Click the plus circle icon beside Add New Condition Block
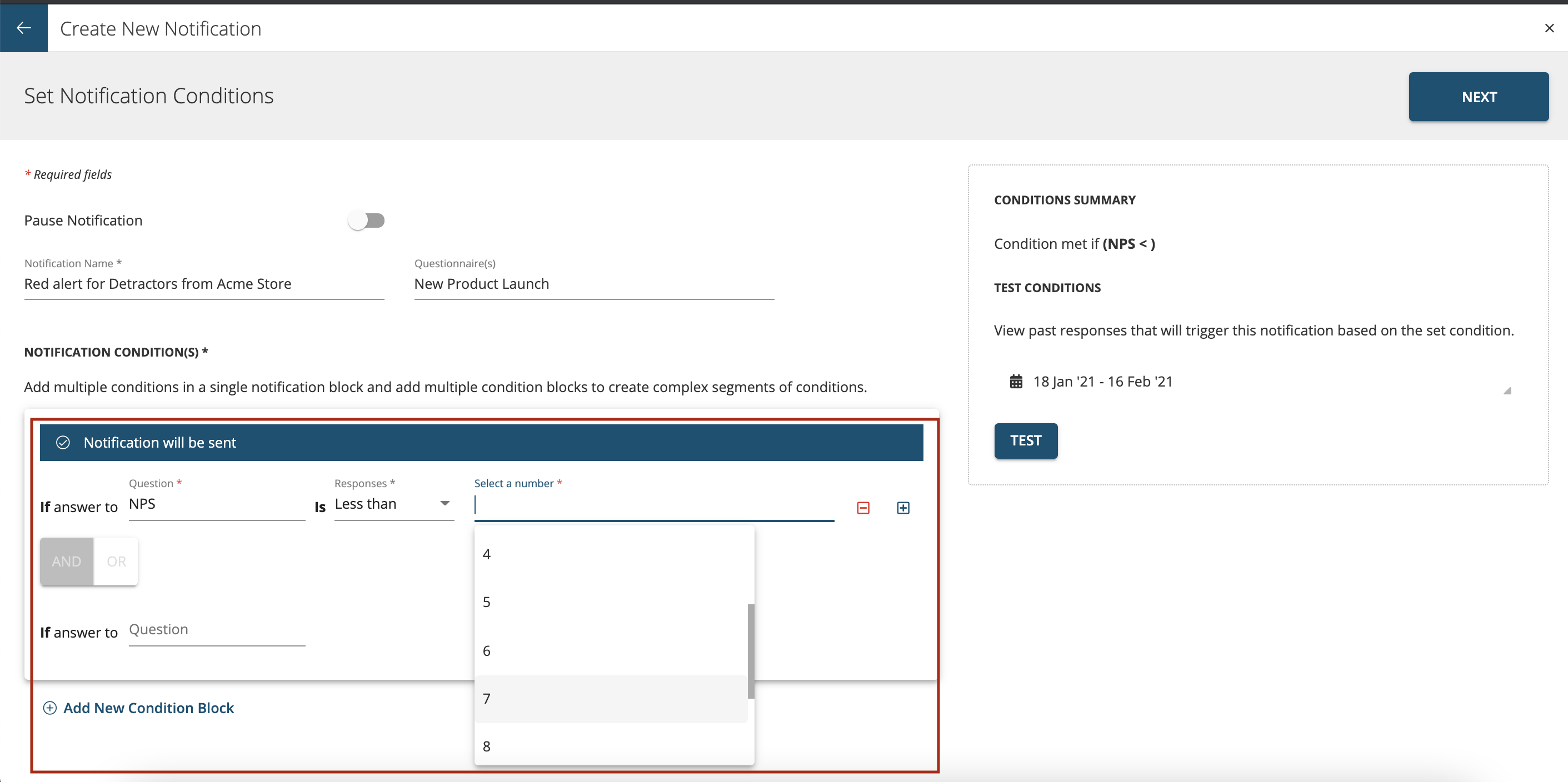The width and height of the screenshot is (1568, 782). tap(50, 708)
